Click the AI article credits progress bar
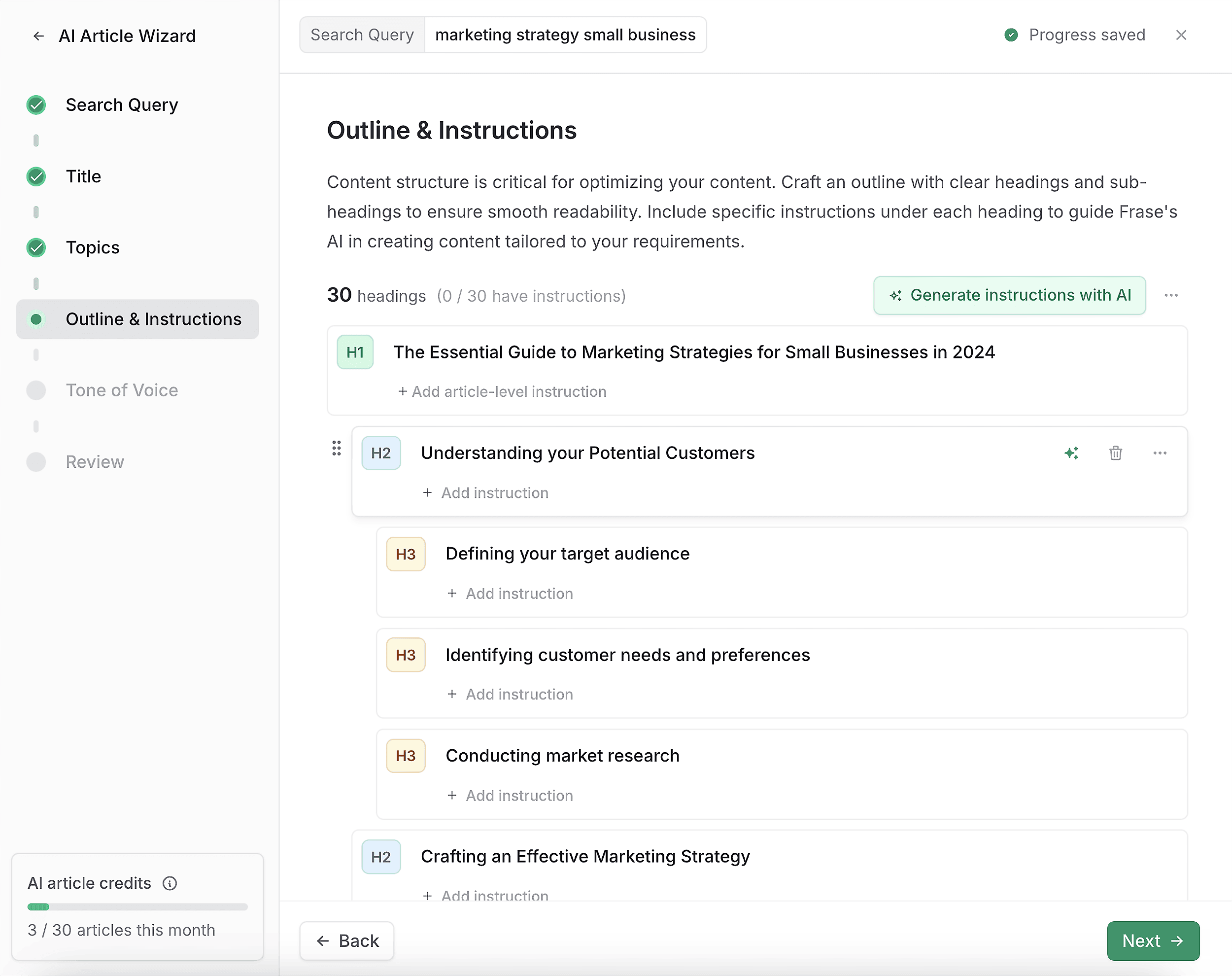The image size is (1232, 976). point(137,907)
